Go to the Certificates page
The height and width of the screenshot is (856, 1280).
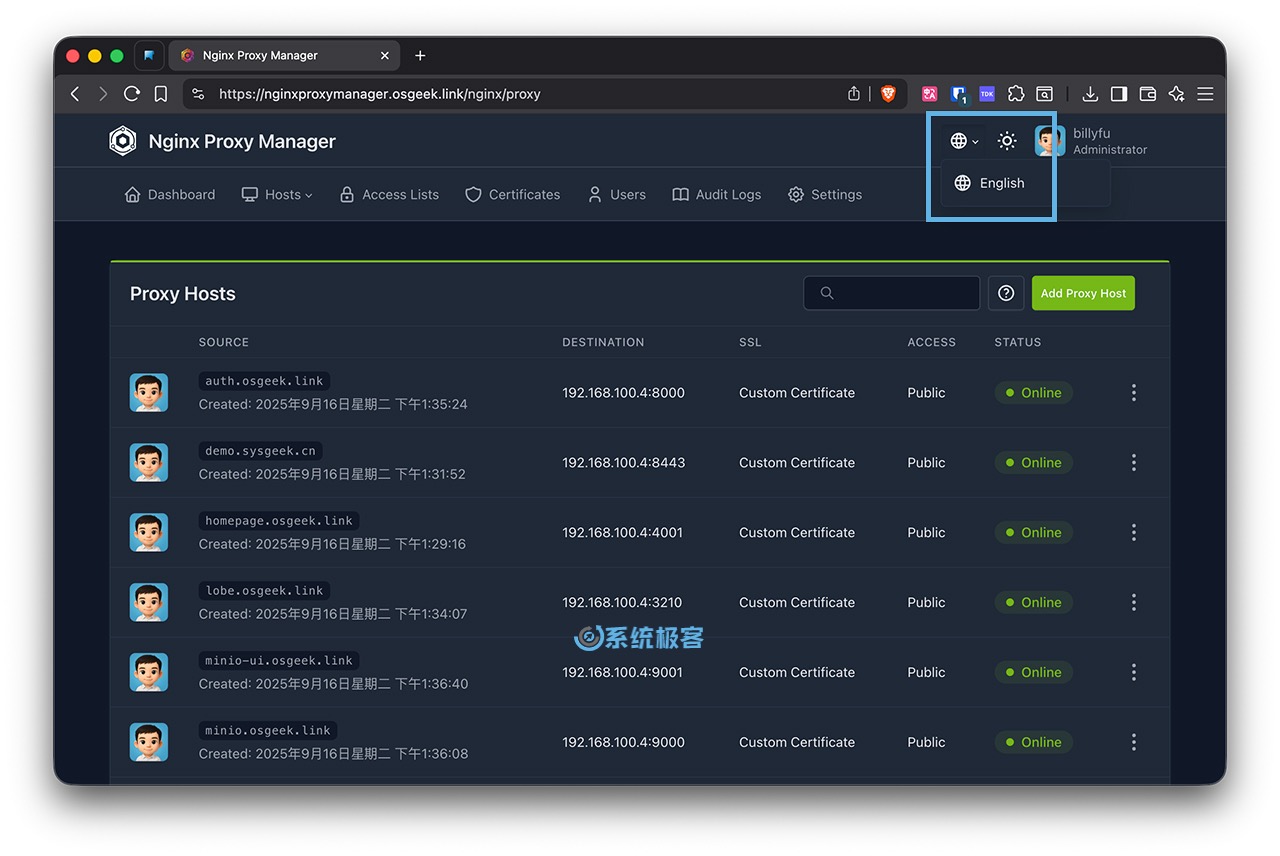tap(513, 195)
